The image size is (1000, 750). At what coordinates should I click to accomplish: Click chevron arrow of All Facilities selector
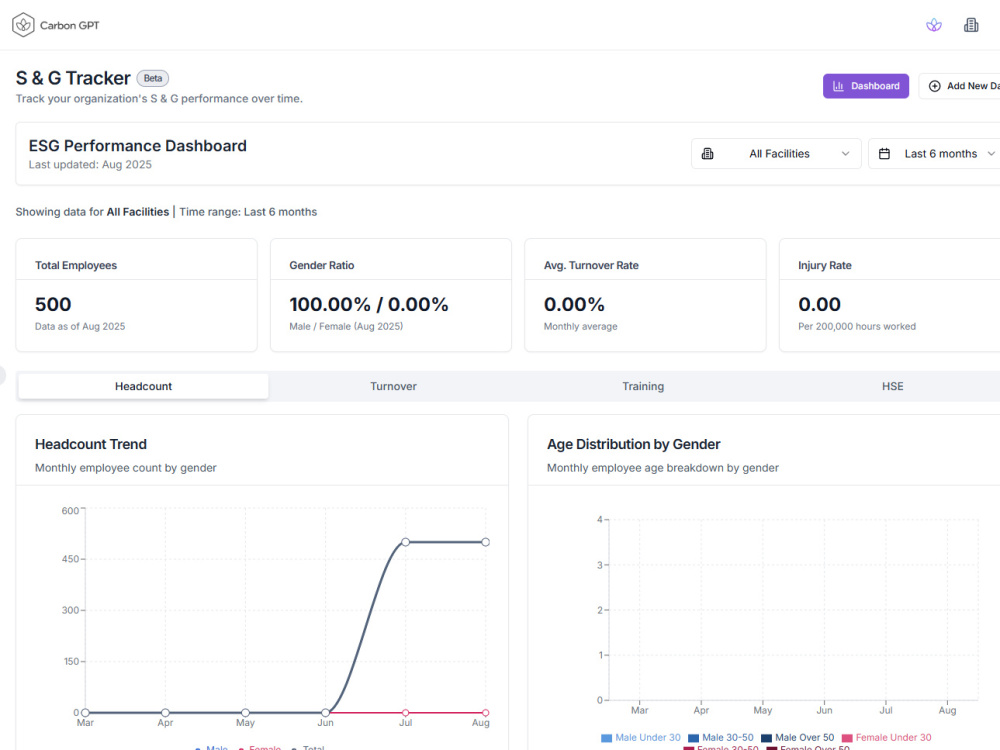(x=845, y=154)
